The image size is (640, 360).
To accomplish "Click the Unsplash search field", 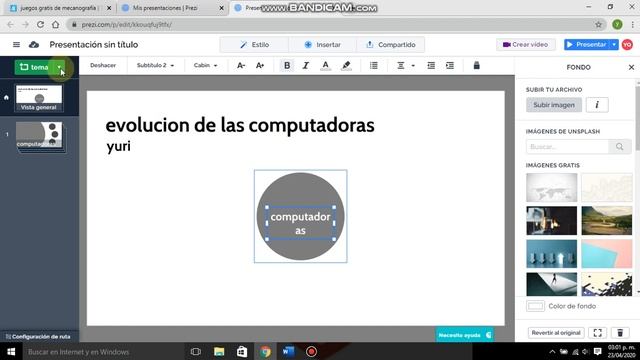I will tap(567, 147).
